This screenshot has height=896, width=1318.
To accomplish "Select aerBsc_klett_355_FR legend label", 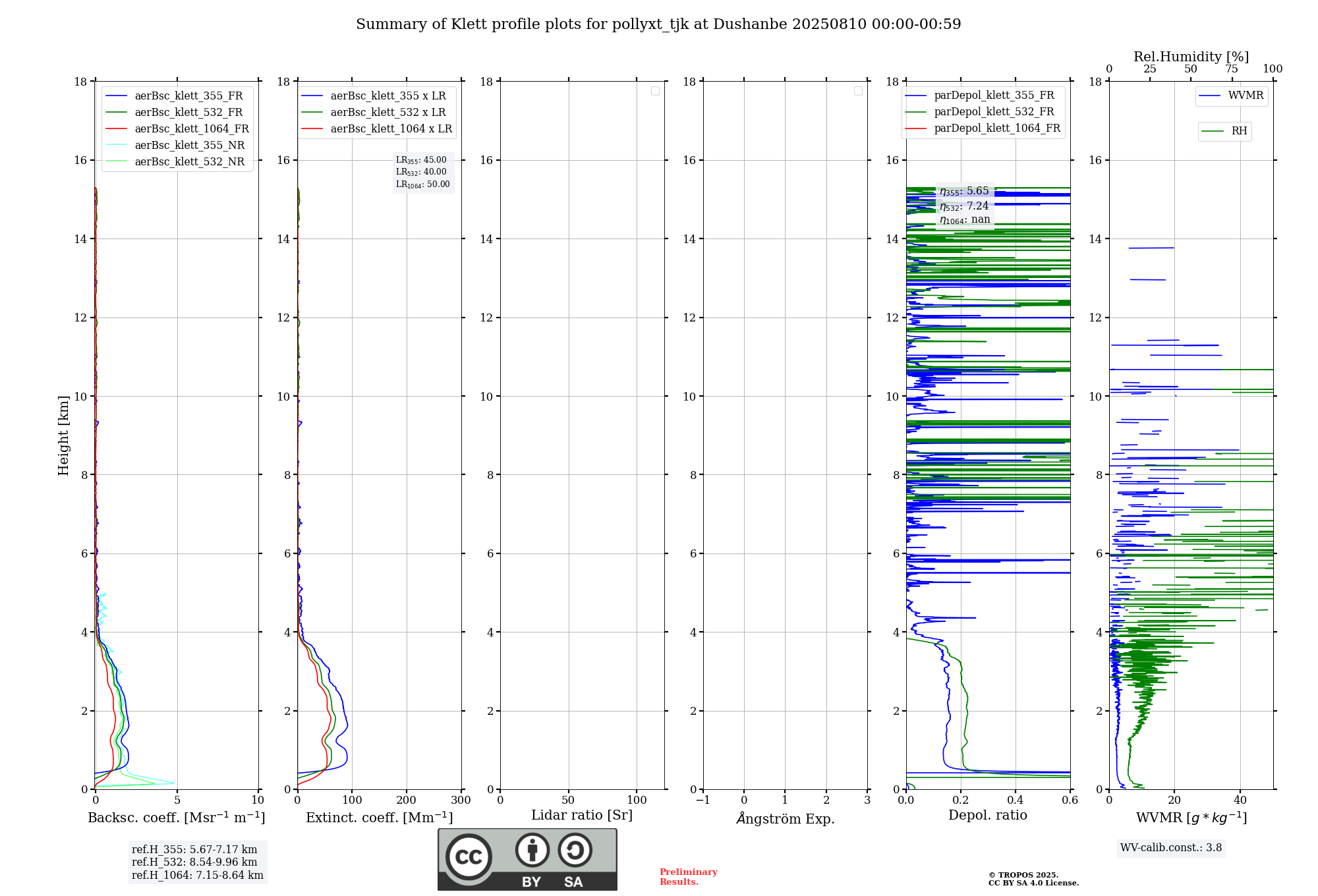I will [188, 96].
